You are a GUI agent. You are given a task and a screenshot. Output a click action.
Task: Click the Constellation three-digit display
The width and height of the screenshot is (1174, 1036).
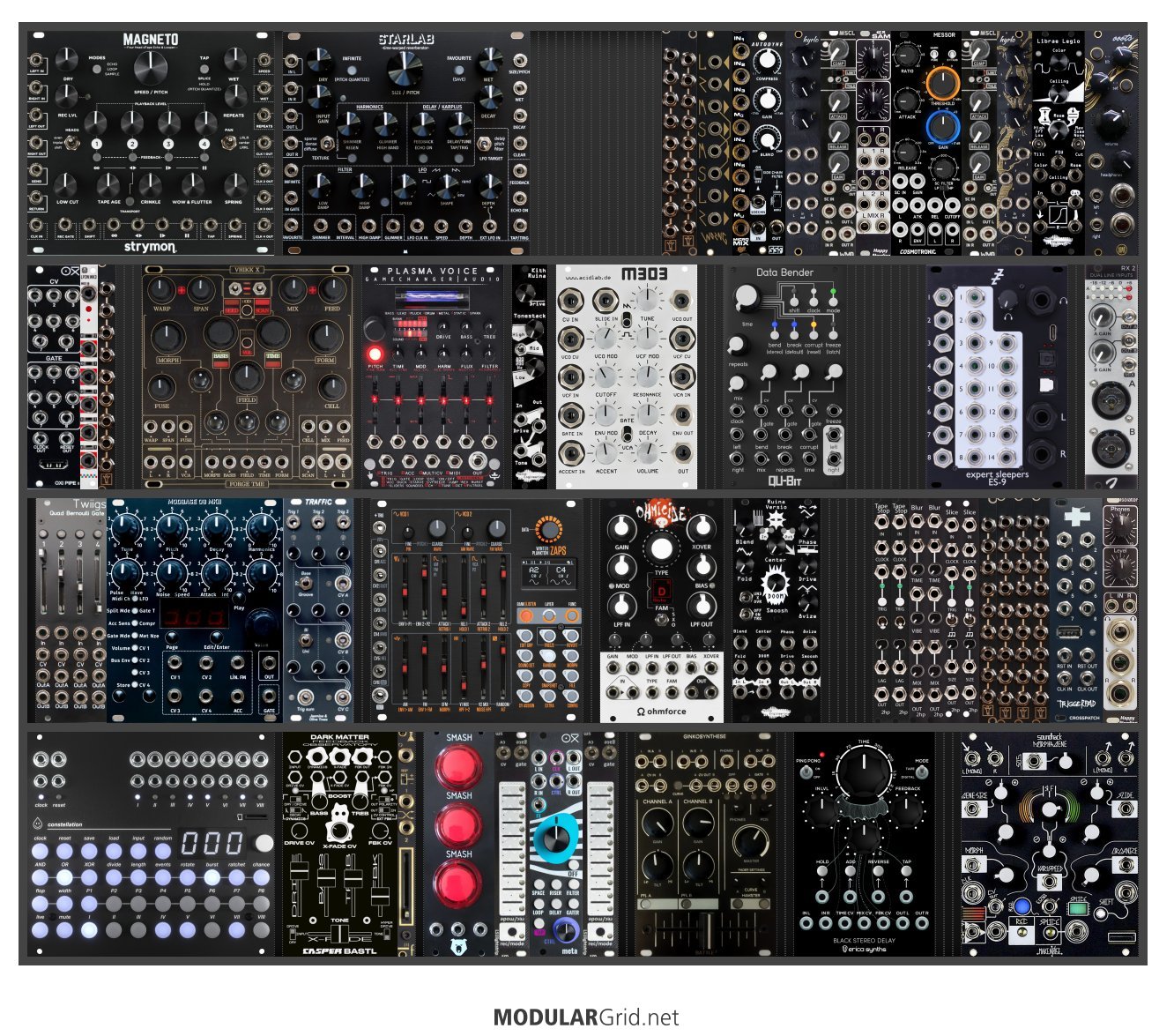tap(212, 842)
